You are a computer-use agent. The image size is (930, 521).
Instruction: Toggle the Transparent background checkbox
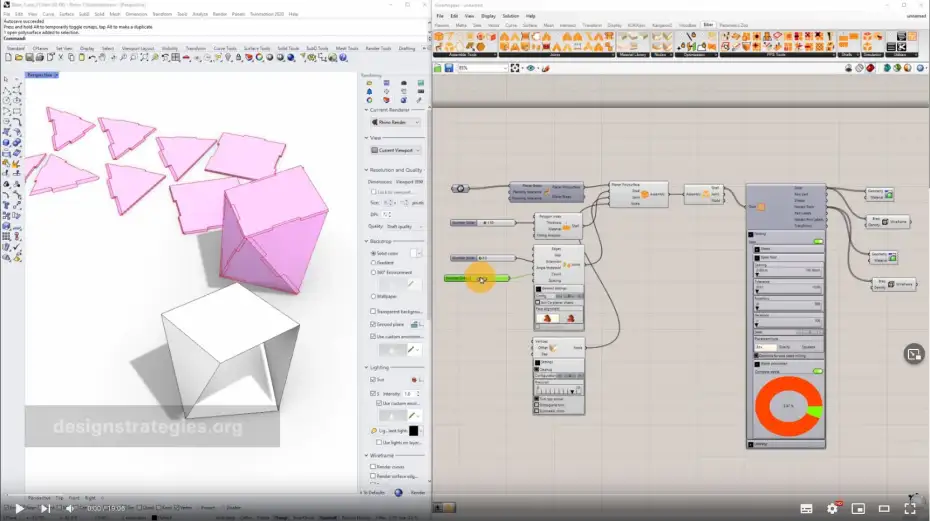tap(373, 311)
